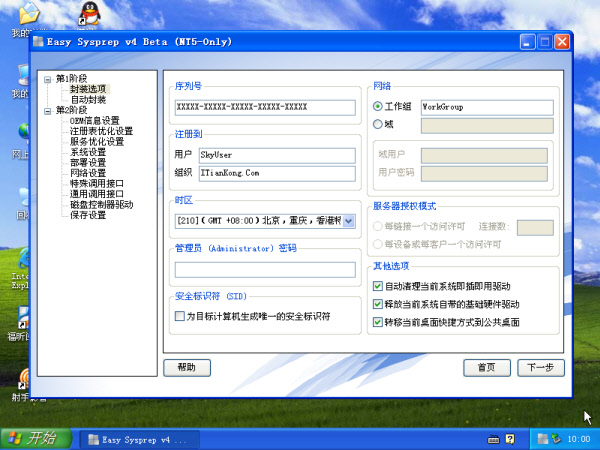Open 部署设置 in the tree
The width and height of the screenshot is (600, 450).
click(x=88, y=163)
